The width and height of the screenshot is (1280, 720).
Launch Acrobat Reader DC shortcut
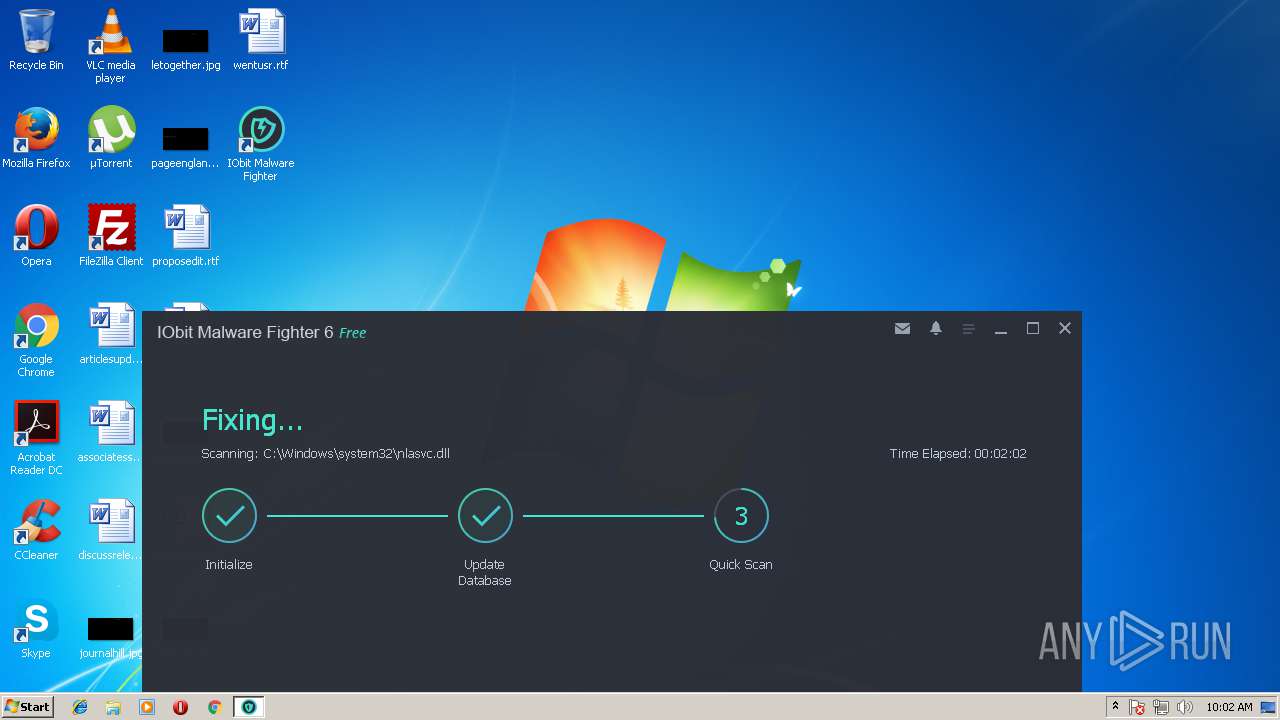pos(36,438)
